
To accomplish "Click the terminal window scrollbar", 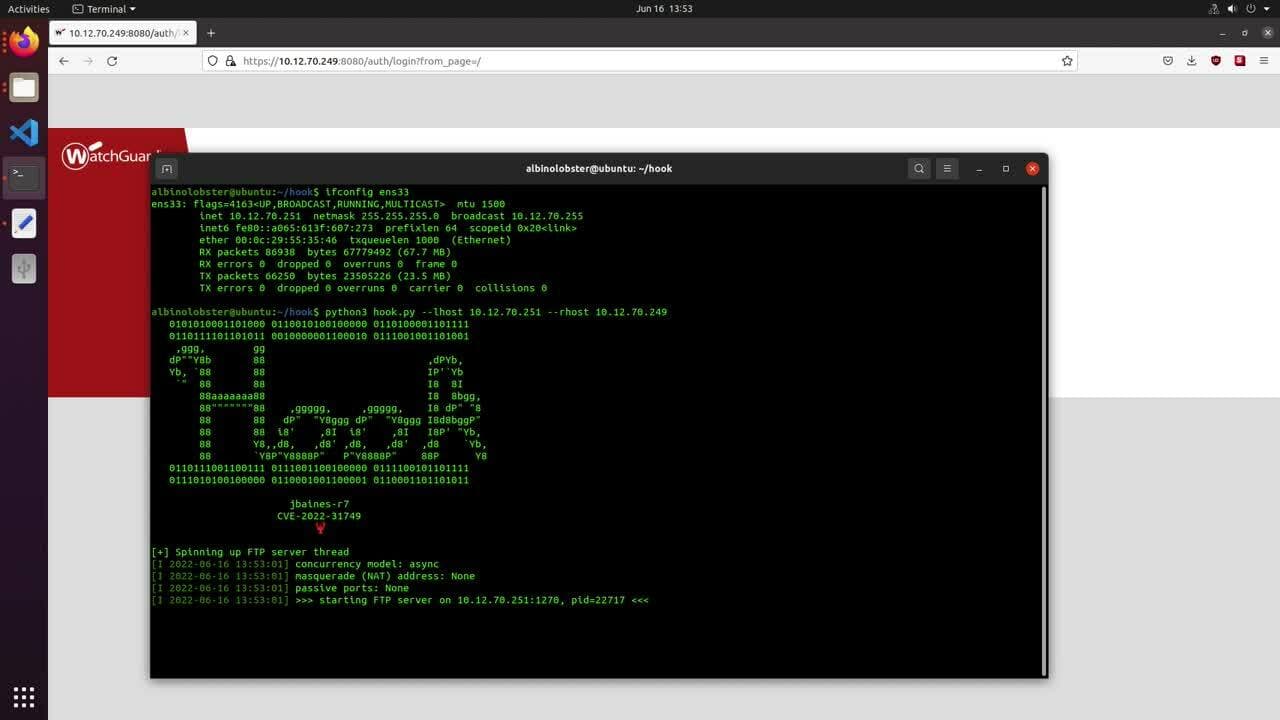I will [1042, 430].
